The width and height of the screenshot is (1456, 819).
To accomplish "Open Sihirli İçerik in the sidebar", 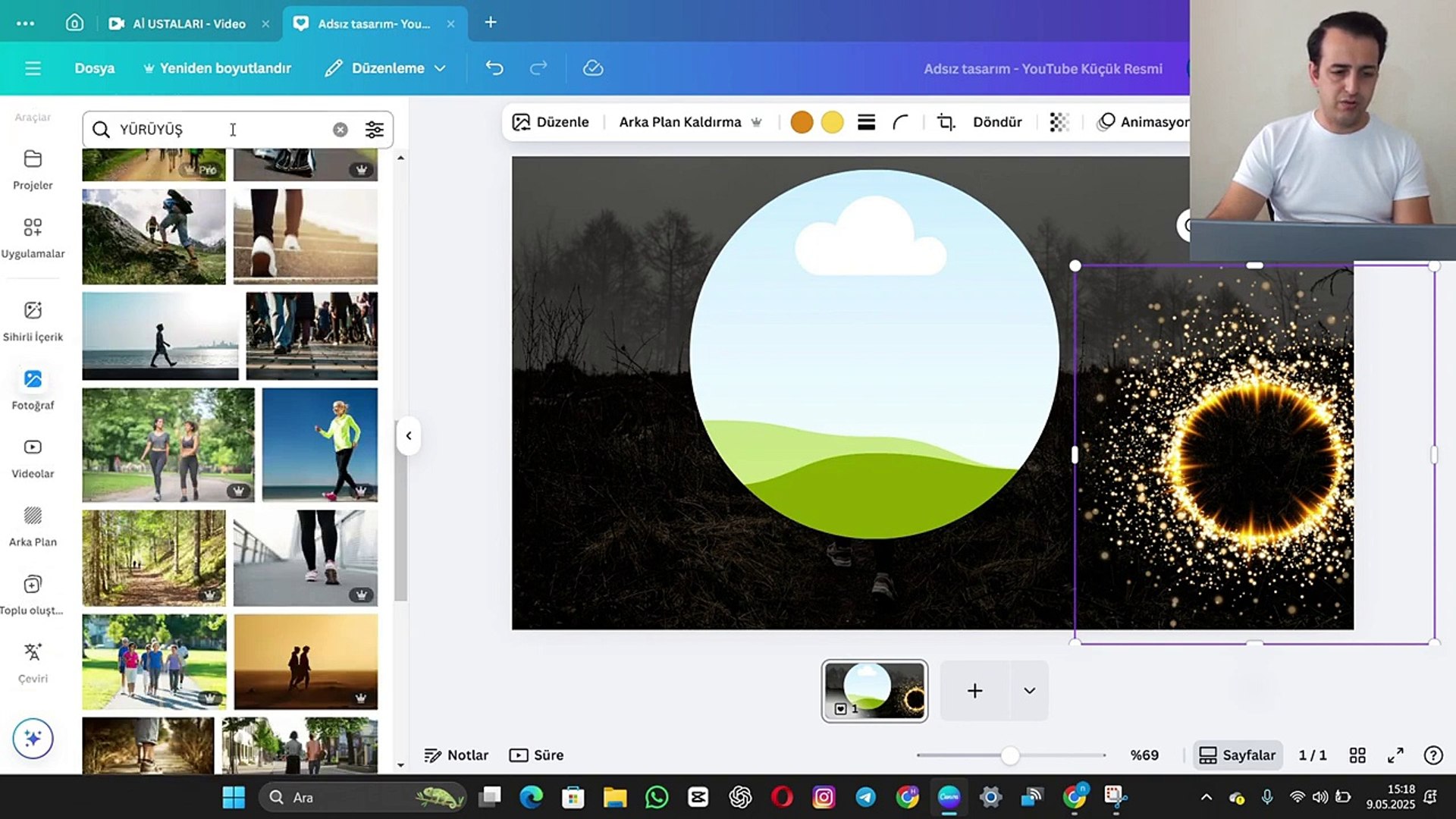I will [33, 320].
